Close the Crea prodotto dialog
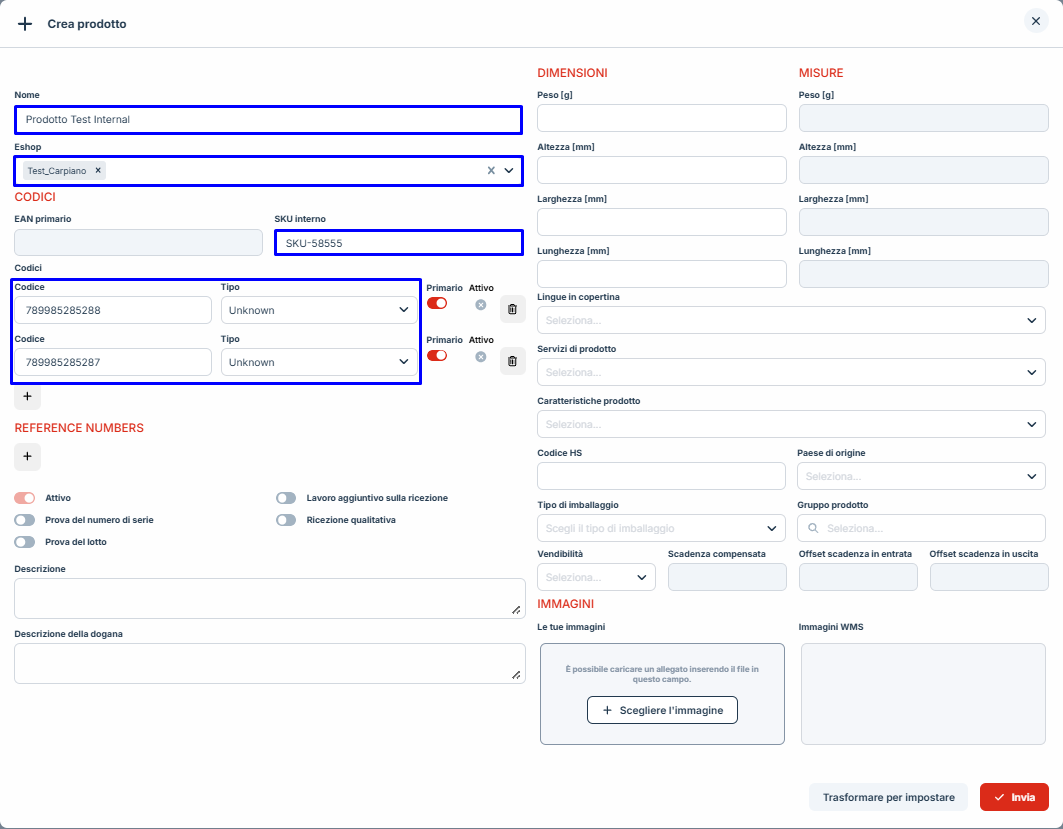Screen dimensions: 1063x829 tap(1036, 21)
